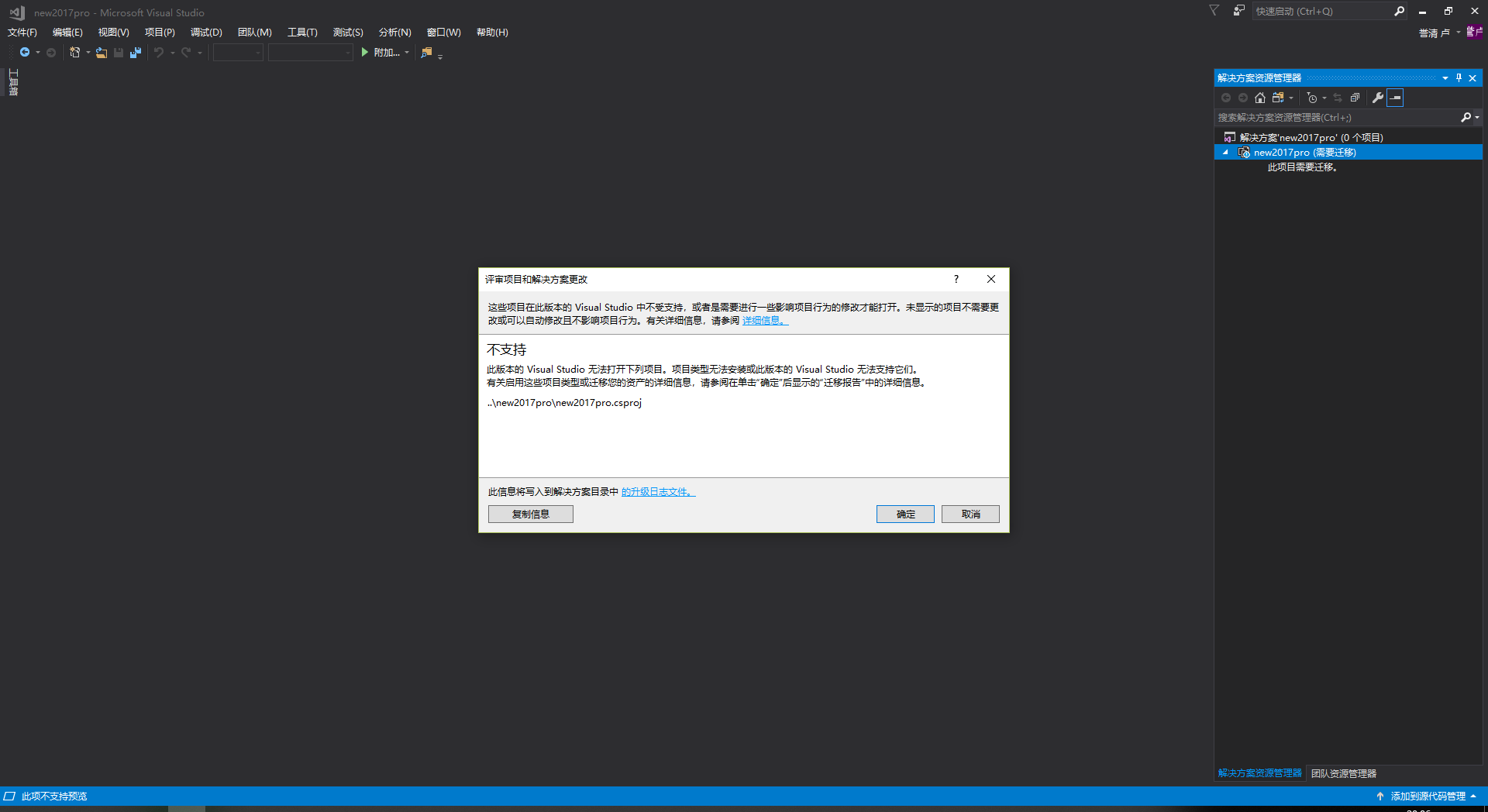Screen dimensions: 1488x812
Task: Click the Redo arrow icon
Action: point(186,53)
